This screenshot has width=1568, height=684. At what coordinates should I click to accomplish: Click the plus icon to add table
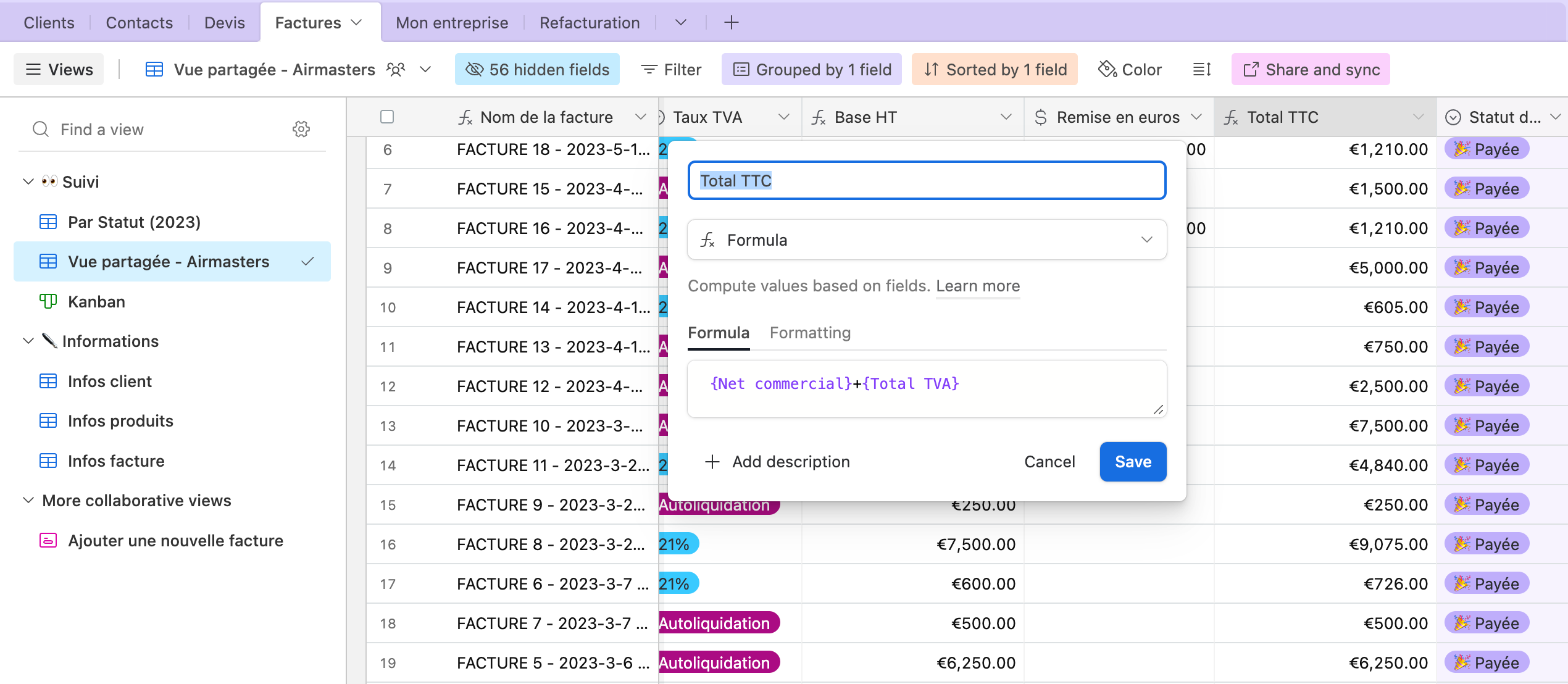731,23
